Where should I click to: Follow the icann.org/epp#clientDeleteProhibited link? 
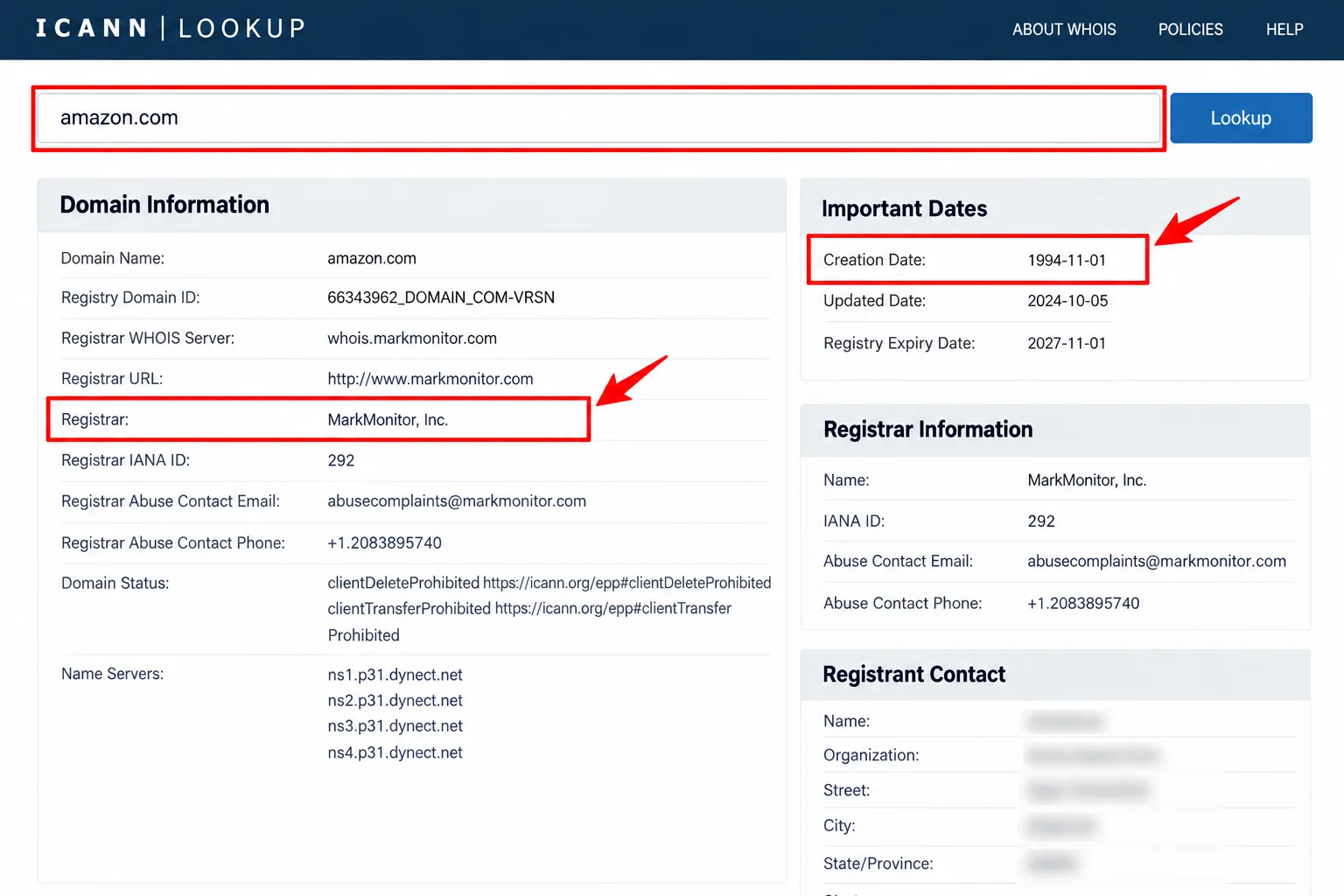point(627,583)
